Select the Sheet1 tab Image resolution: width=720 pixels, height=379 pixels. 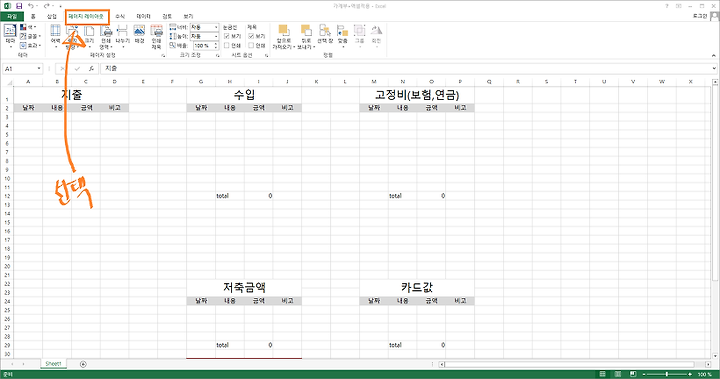pos(53,364)
